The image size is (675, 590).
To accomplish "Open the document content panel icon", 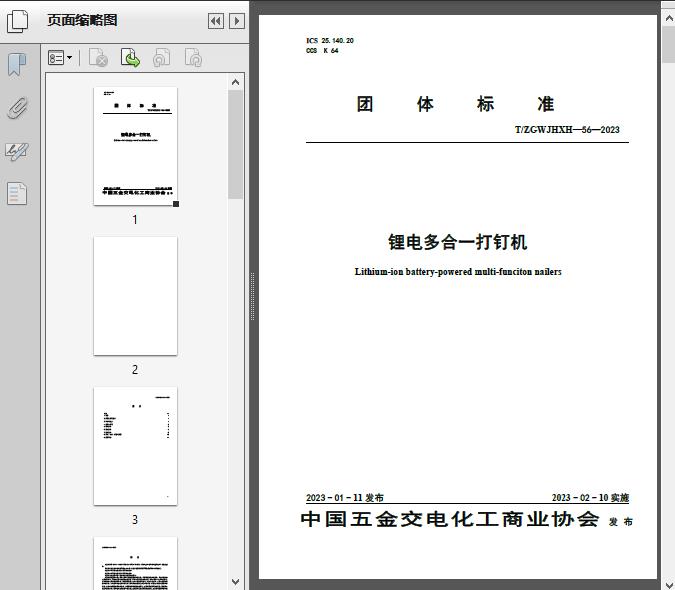I will point(17,194).
